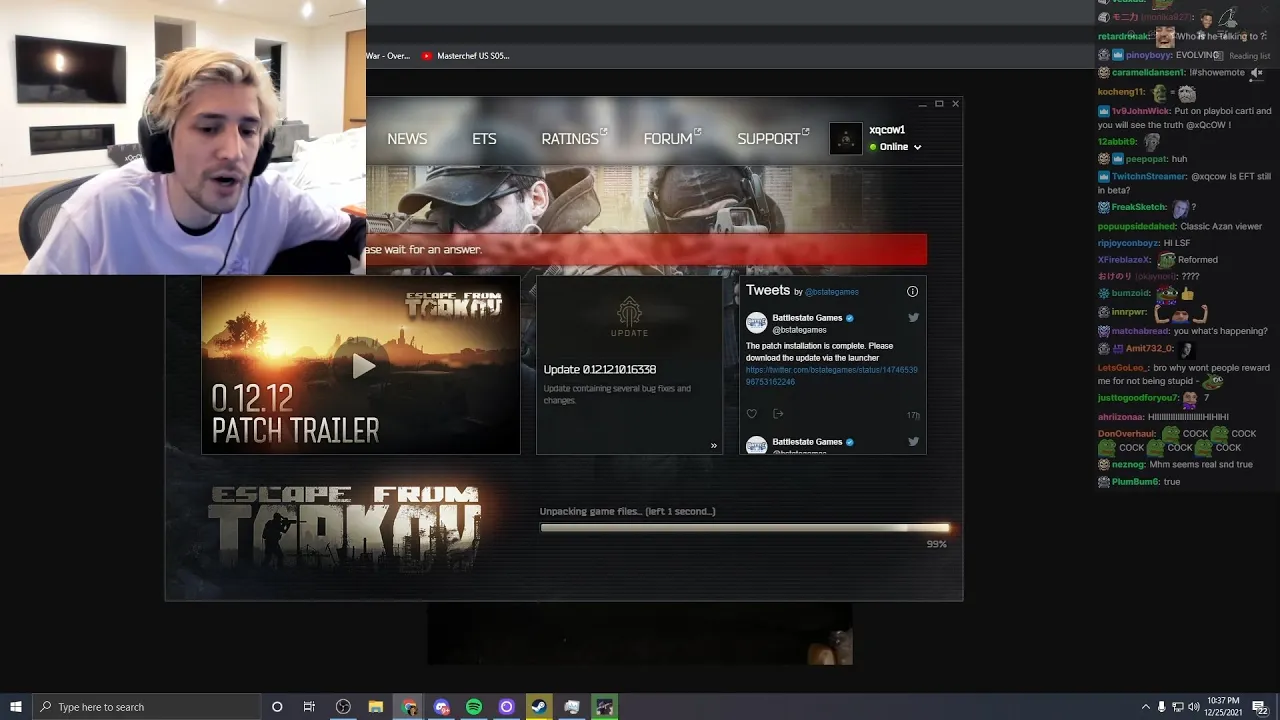Click the Unpacking game files status text

(627, 511)
